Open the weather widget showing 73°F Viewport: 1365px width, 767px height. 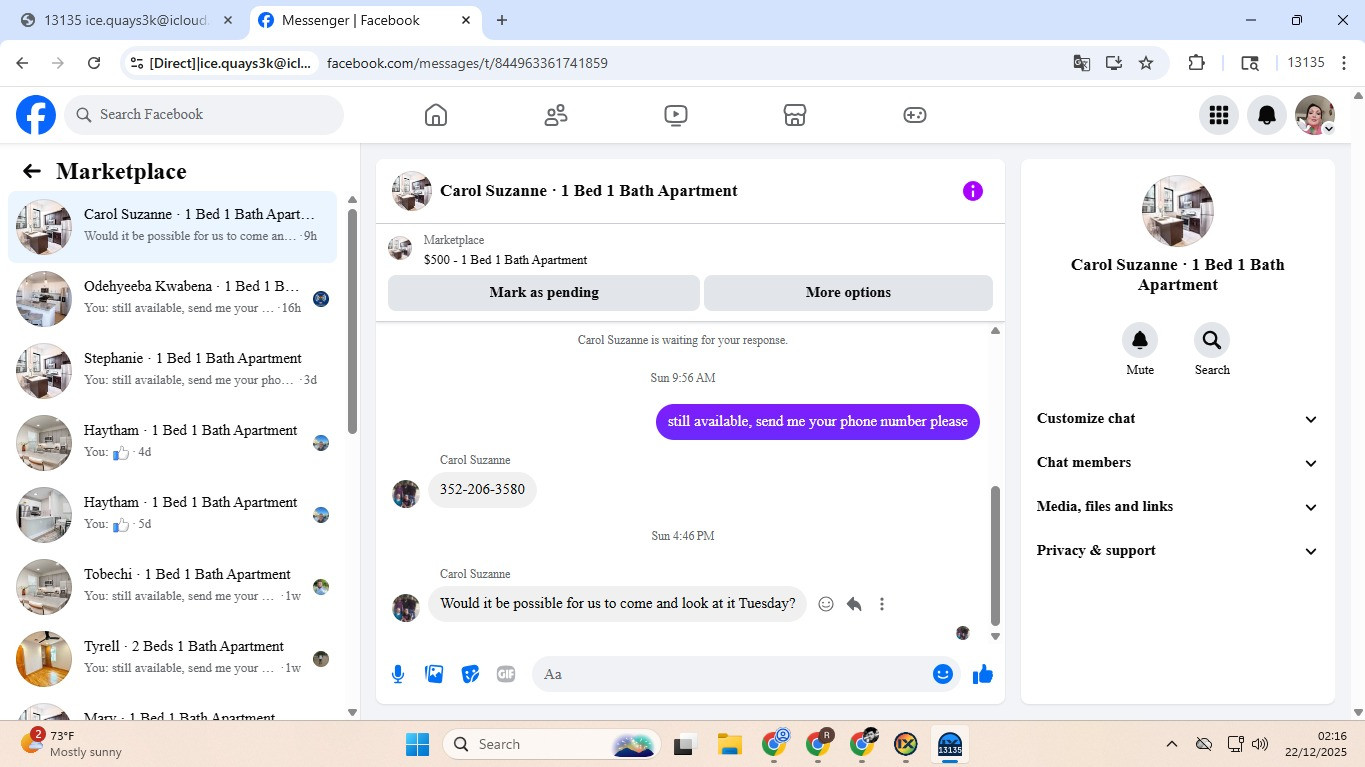(72, 743)
